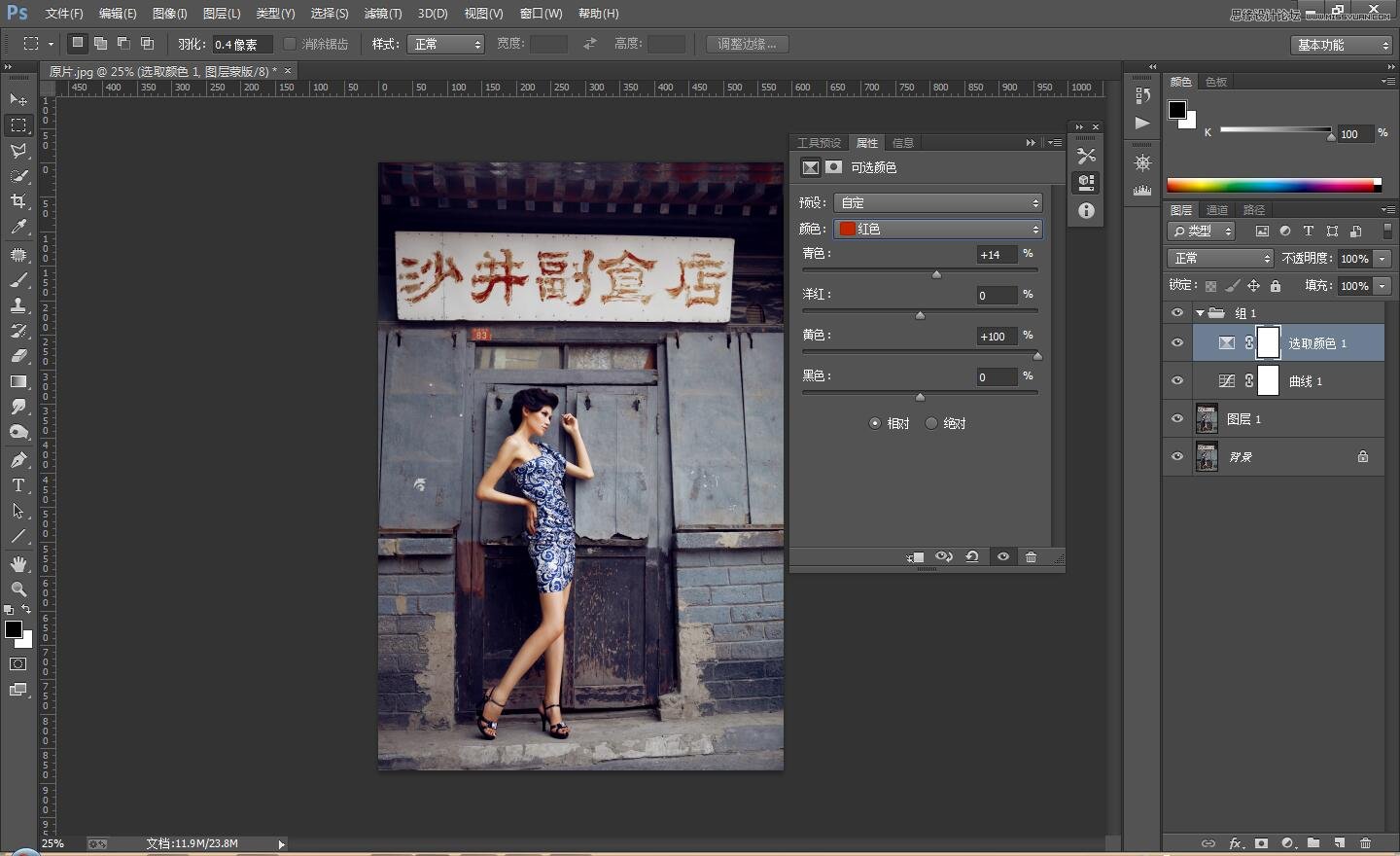Reset adjustment to defaults in properties panel
Screen dimensions: 1400x856
pos(972,557)
